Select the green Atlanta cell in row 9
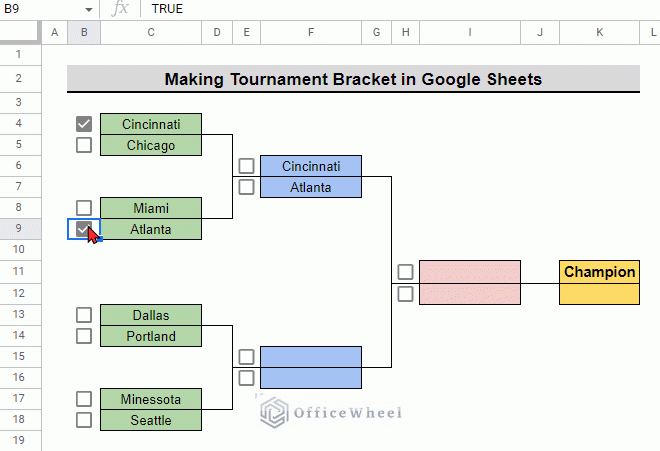Viewport: 660px width, 451px height. click(151, 229)
